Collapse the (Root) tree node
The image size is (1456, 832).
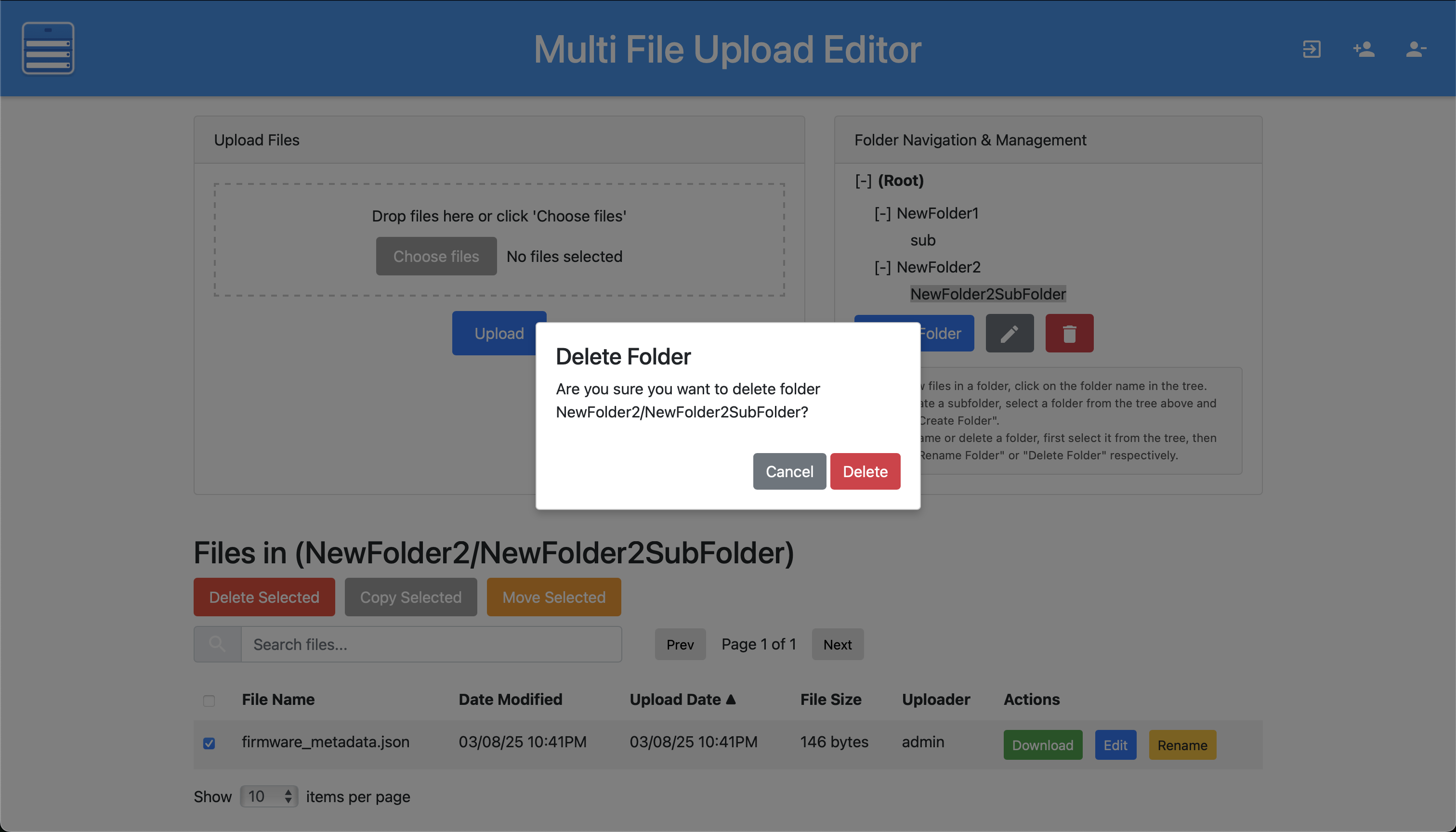coord(863,181)
